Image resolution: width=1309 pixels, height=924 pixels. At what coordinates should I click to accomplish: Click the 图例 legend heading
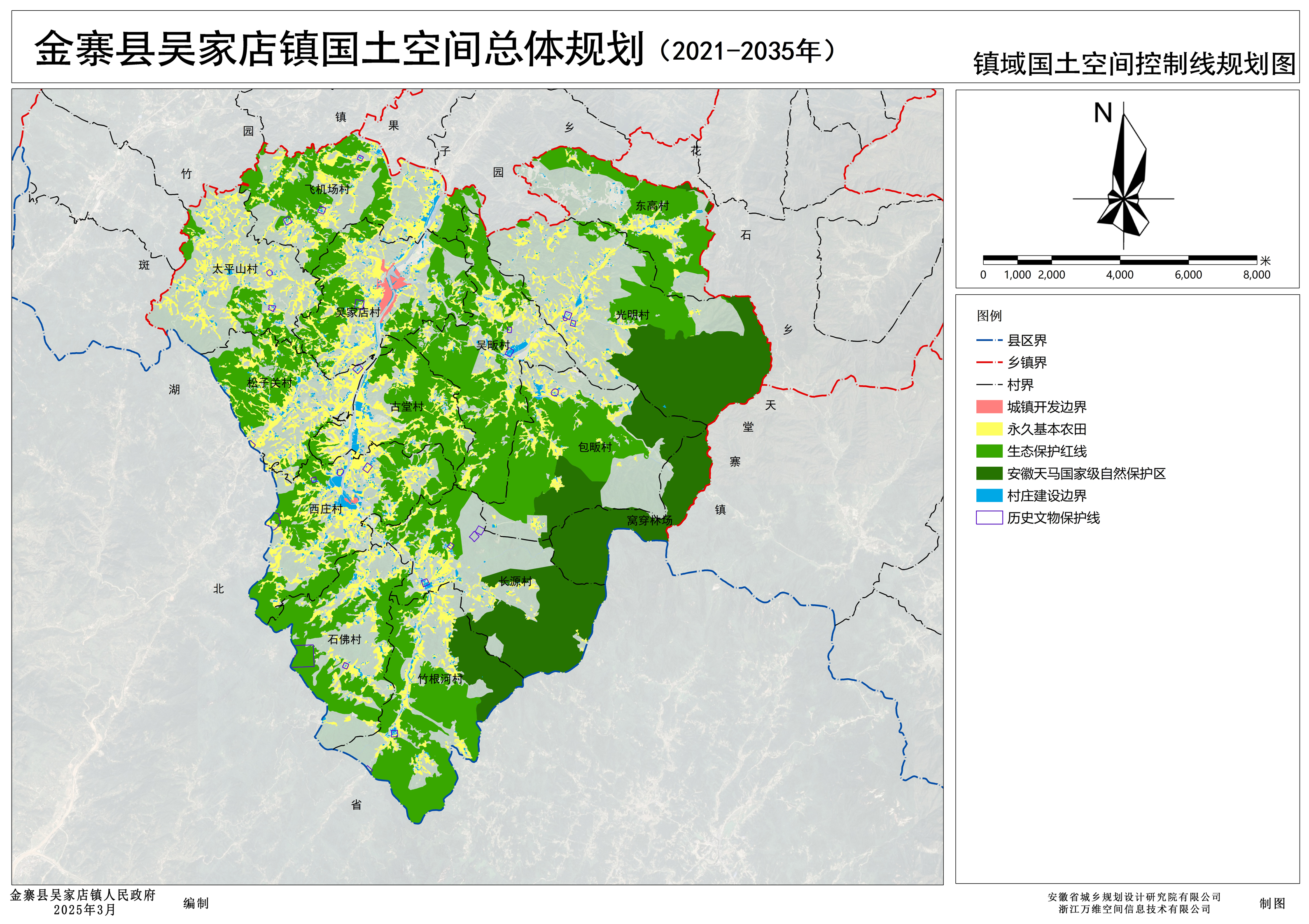point(989,316)
